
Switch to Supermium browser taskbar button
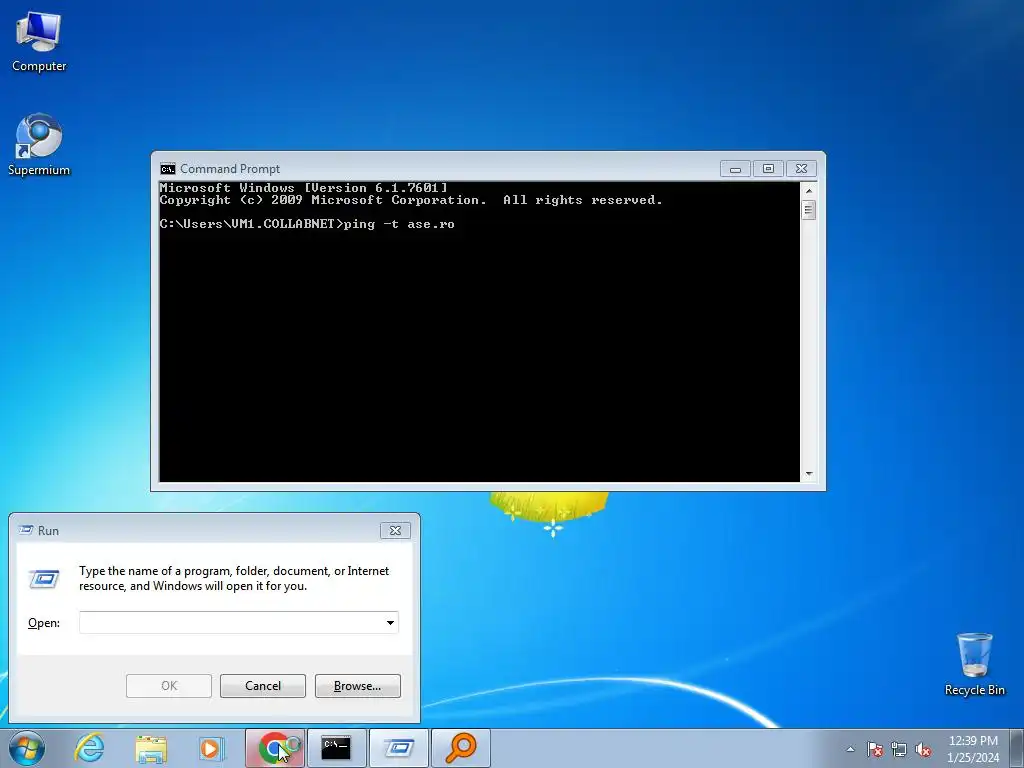[275, 748]
